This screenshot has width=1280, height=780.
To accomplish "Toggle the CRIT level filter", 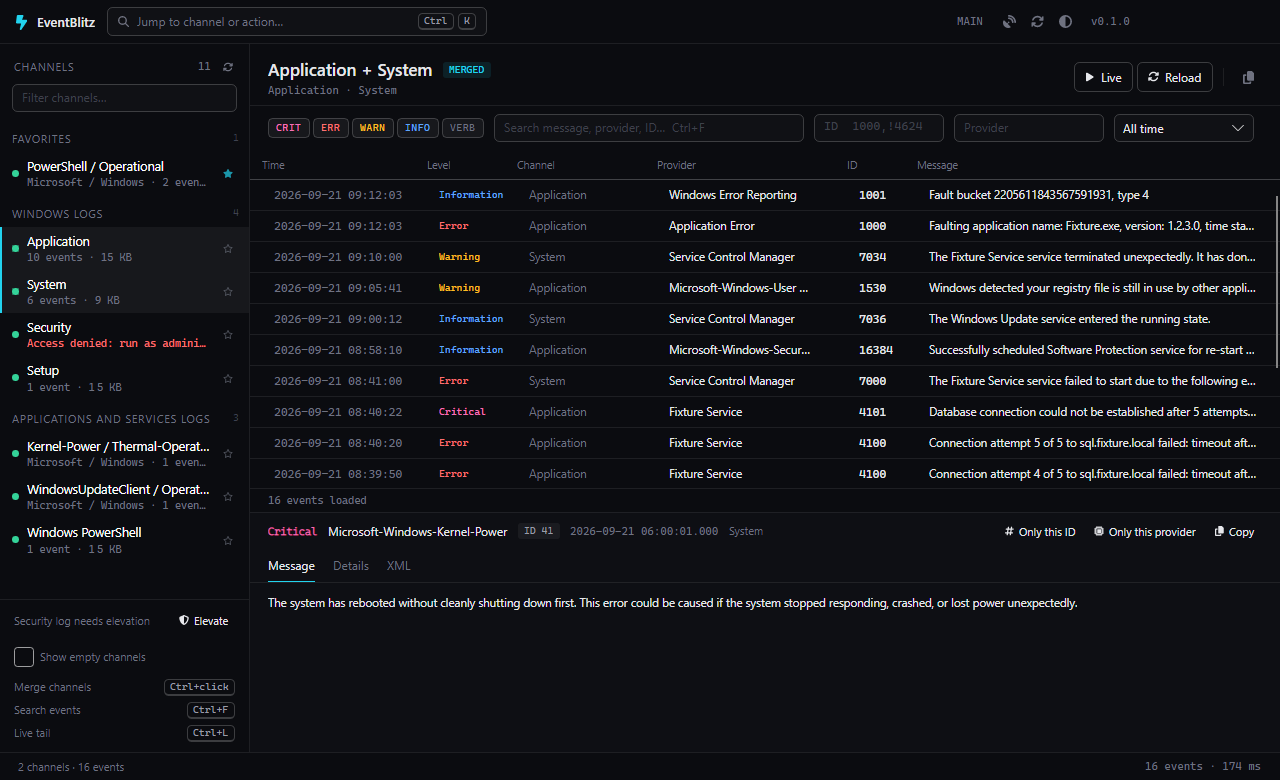I will pos(289,128).
